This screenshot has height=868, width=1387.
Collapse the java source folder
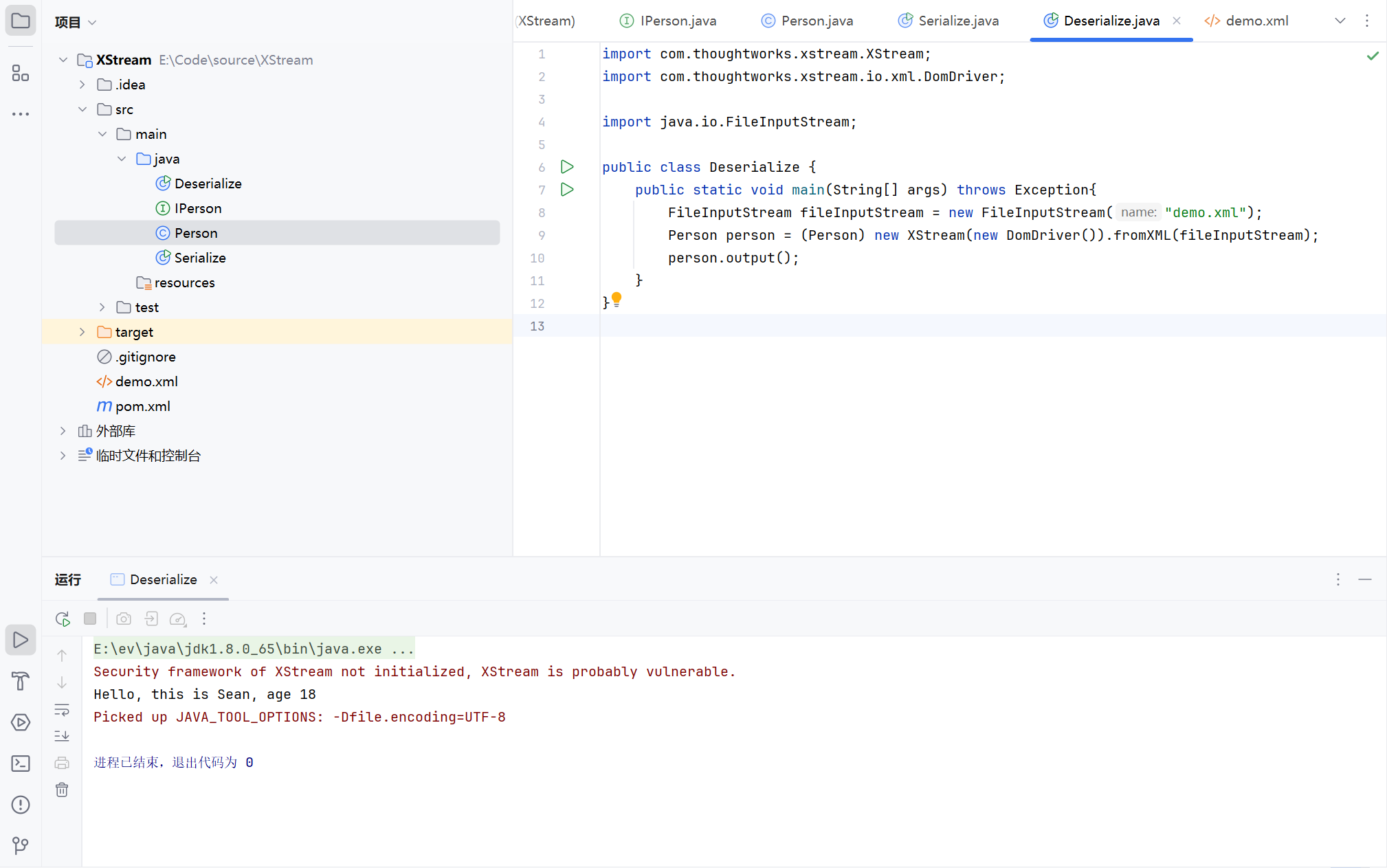tap(122, 159)
